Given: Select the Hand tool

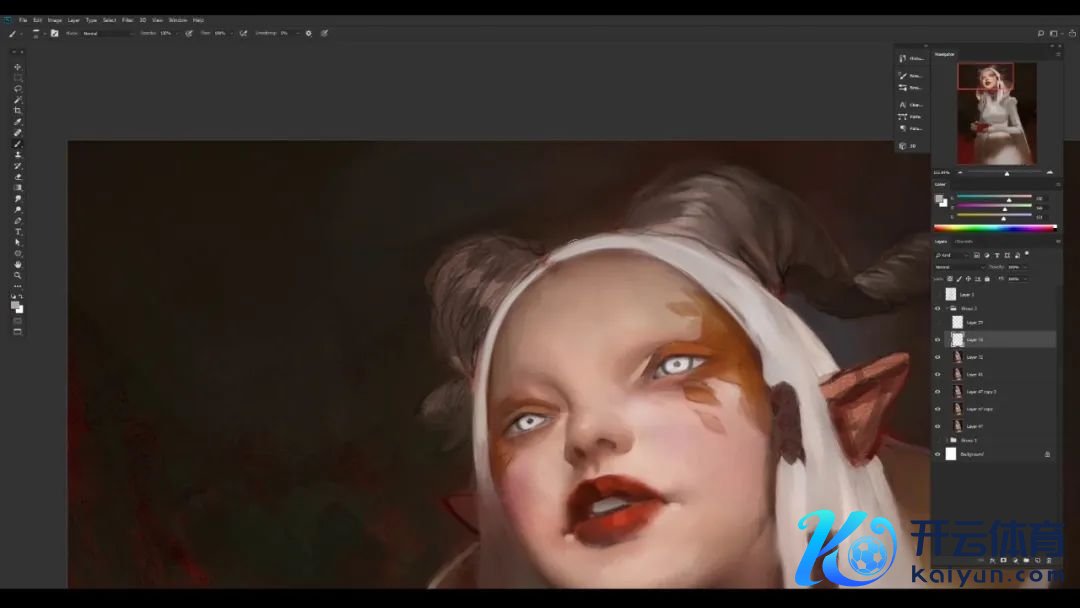Looking at the screenshot, I should 18,264.
